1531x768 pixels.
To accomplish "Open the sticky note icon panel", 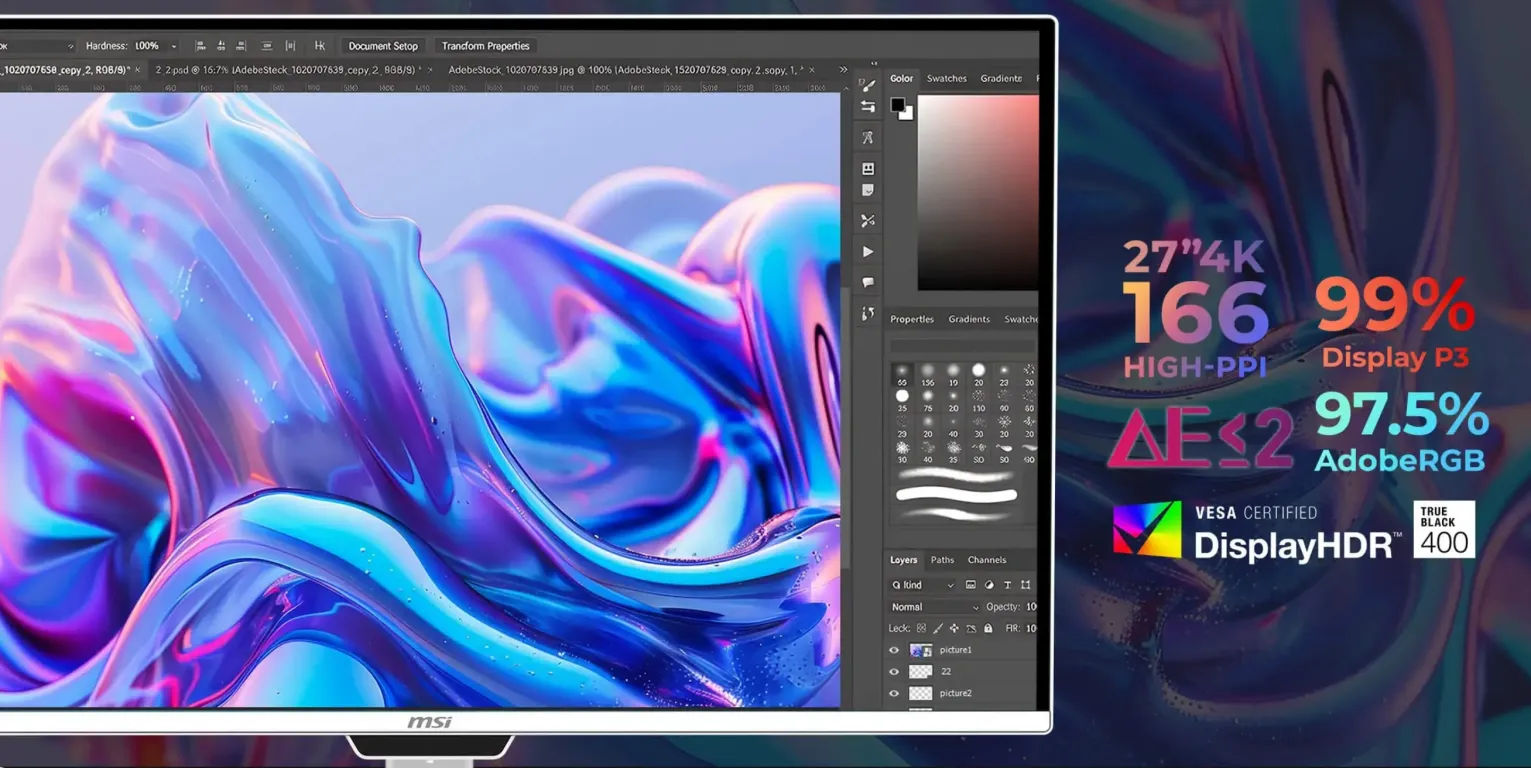I will coord(868,190).
